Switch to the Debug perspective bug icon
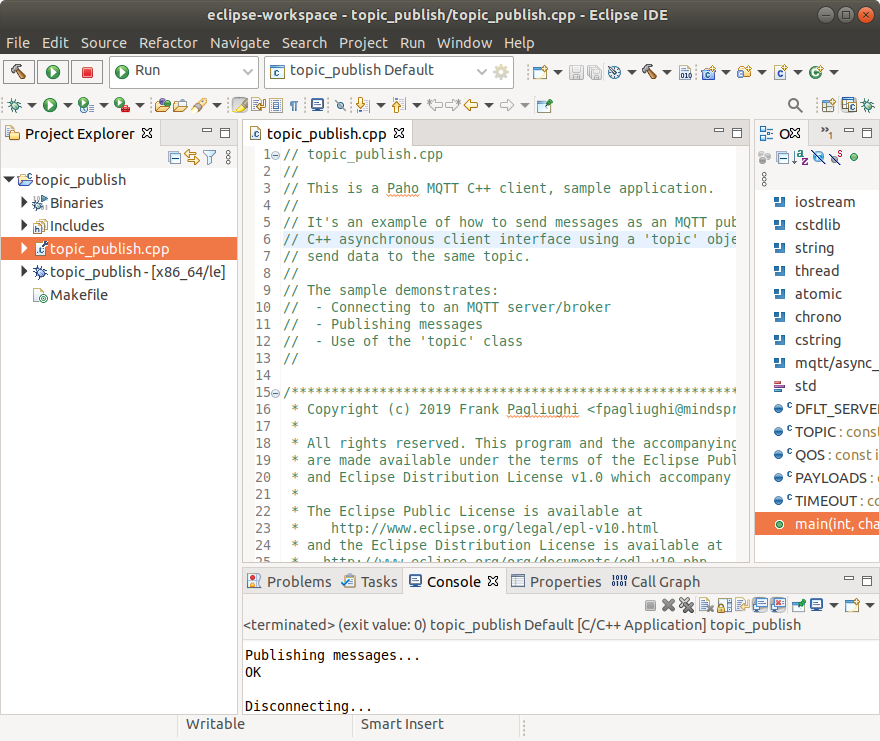 (868, 105)
